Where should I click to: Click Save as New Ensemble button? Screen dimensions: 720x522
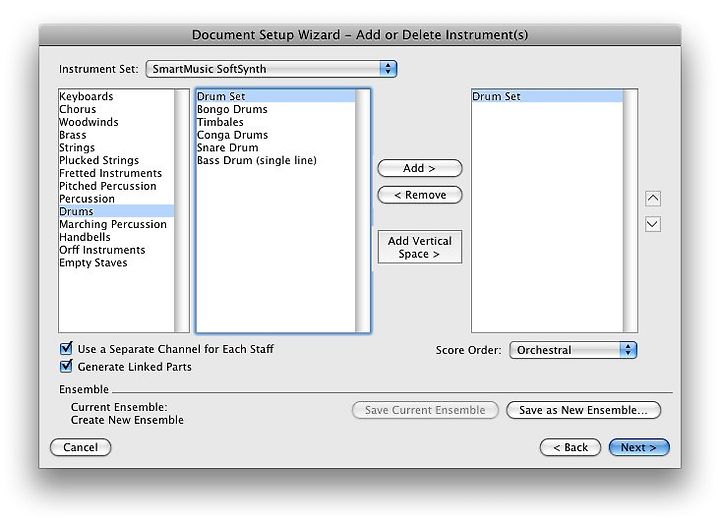click(x=583, y=410)
